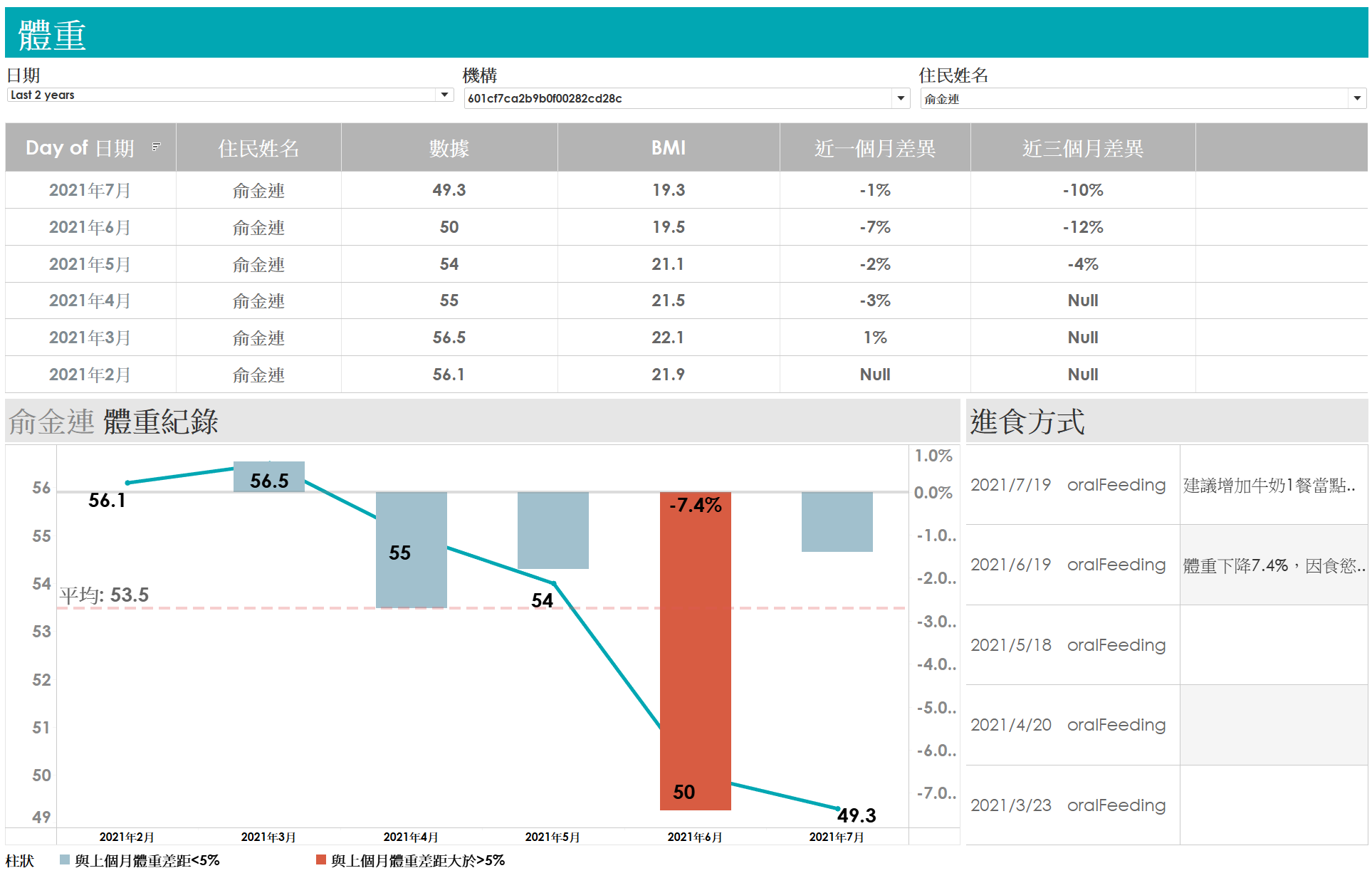The image size is (1372, 878).
Task: Click the -10% three-month difference cell
Action: [1083, 190]
